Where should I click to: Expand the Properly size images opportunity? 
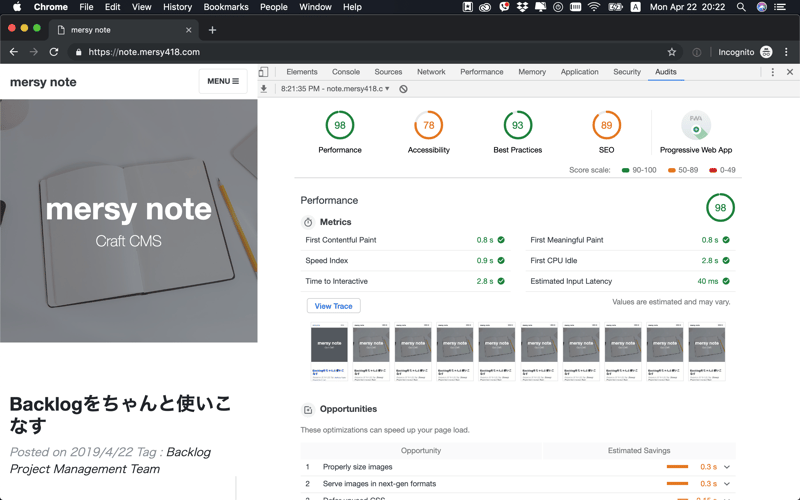[x=727, y=467]
